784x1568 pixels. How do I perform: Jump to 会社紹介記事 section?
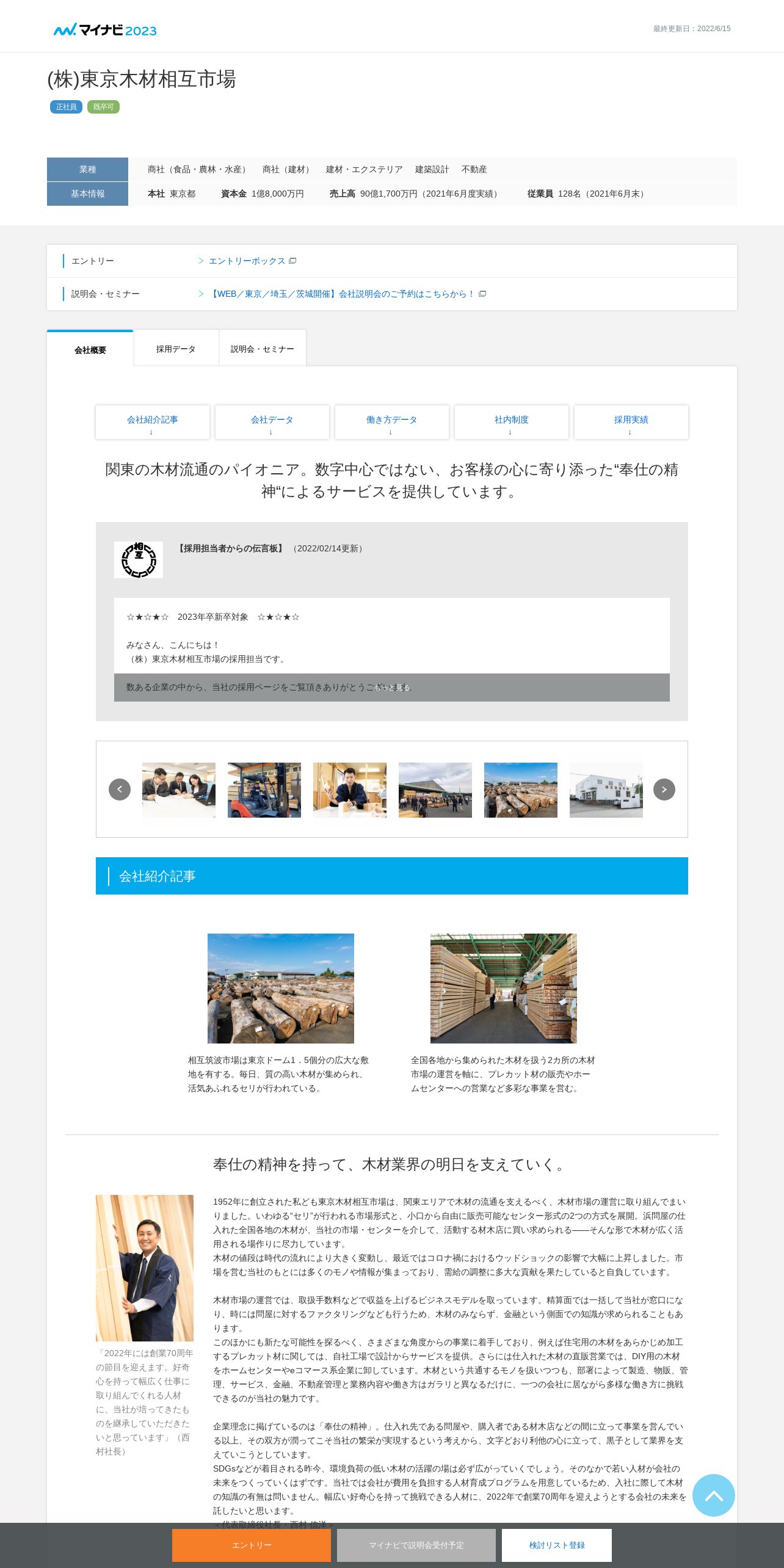point(153,422)
